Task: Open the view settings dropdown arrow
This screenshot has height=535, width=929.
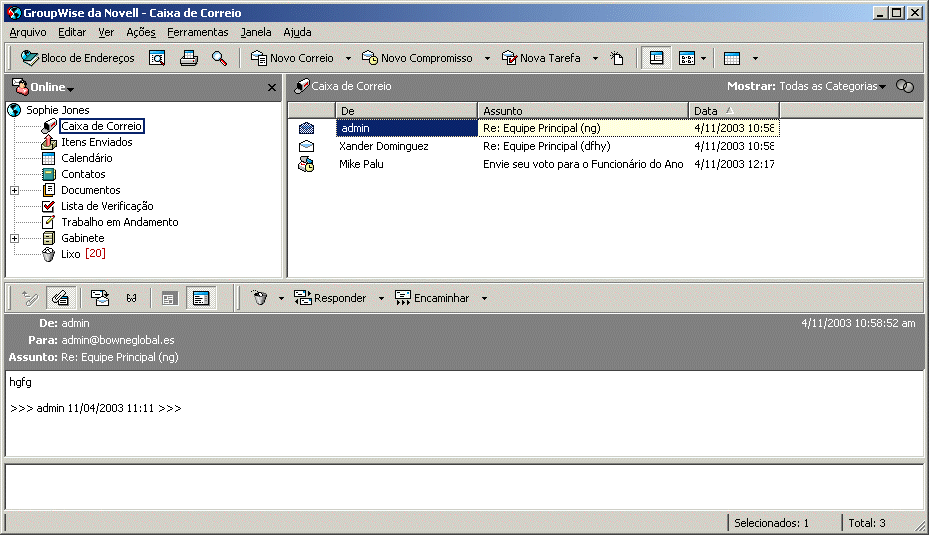Action: click(703, 58)
